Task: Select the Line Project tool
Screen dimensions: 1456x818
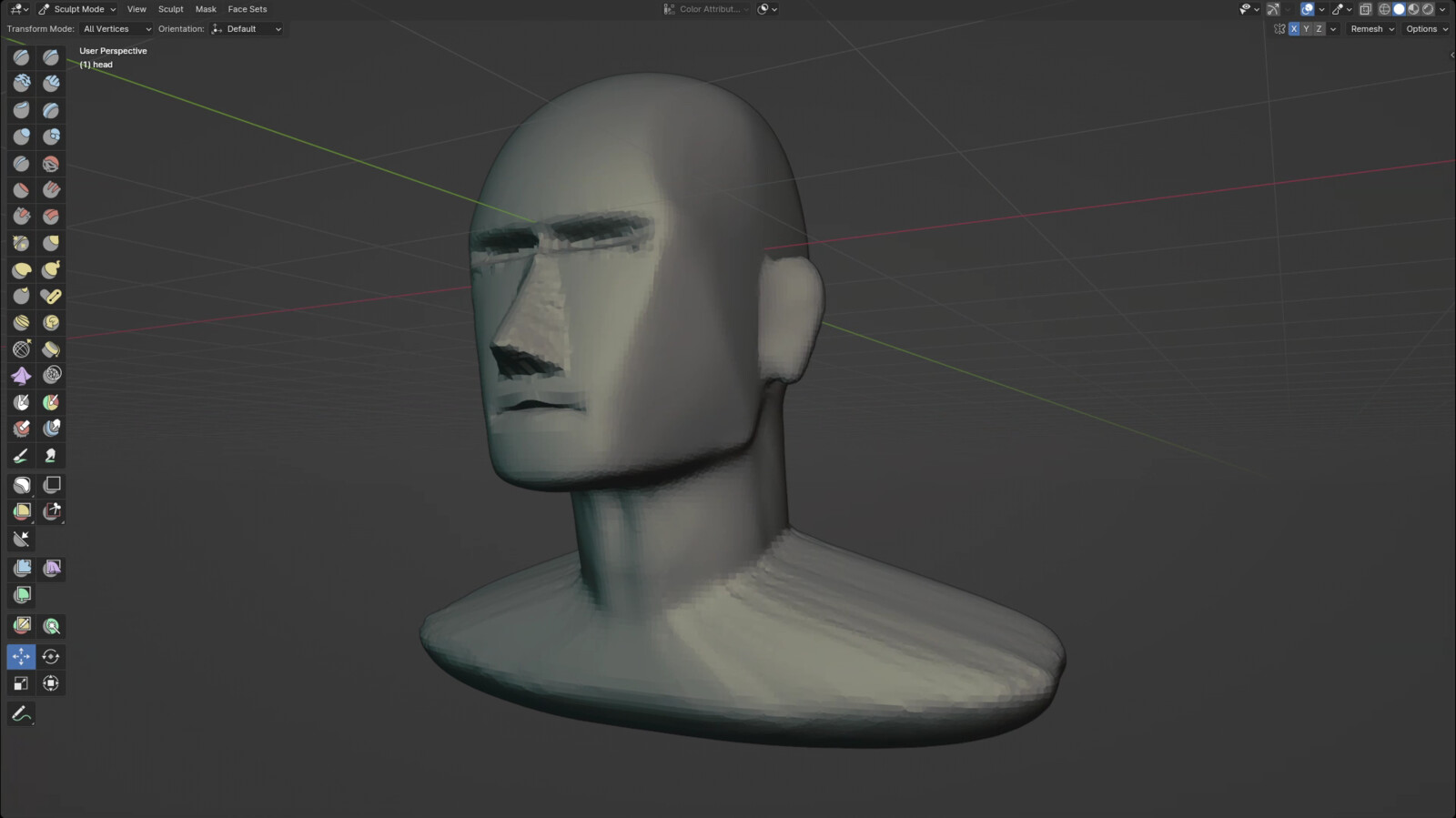Action: pyautogui.click(x=21, y=539)
